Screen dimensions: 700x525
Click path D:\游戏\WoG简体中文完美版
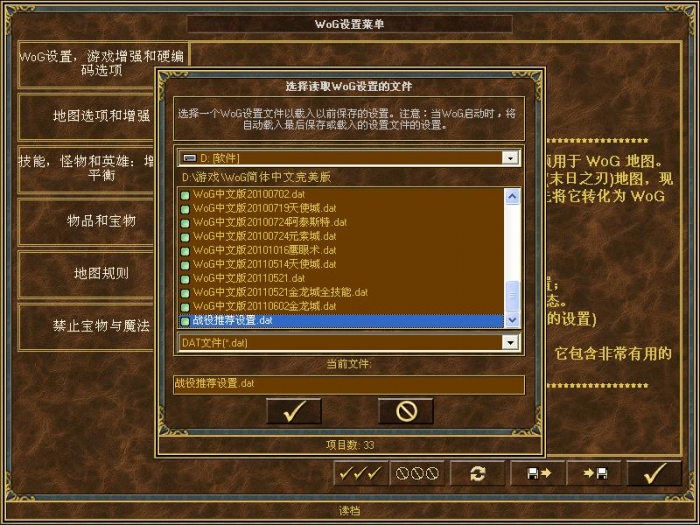[x=256, y=177]
